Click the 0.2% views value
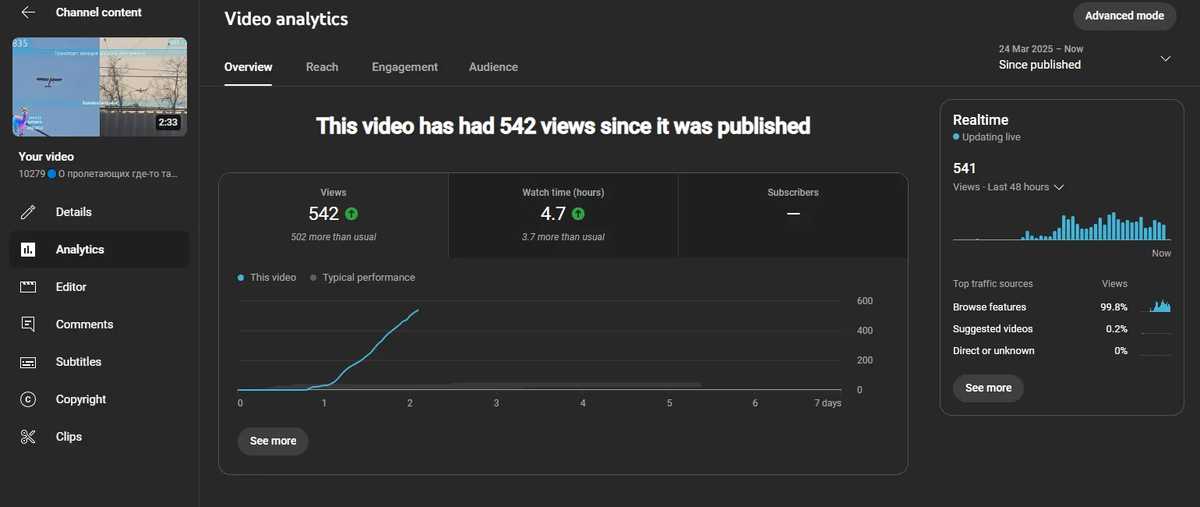 [1117, 329]
